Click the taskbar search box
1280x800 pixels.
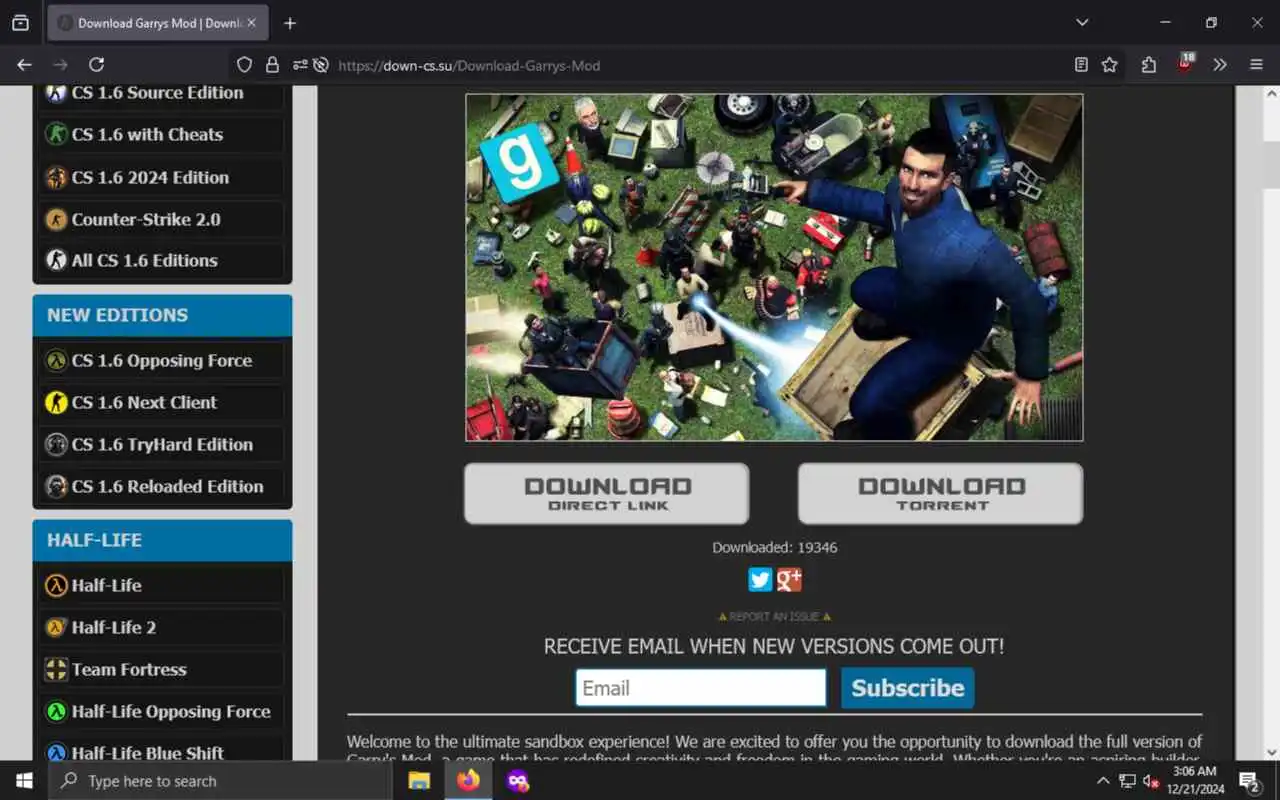220,781
